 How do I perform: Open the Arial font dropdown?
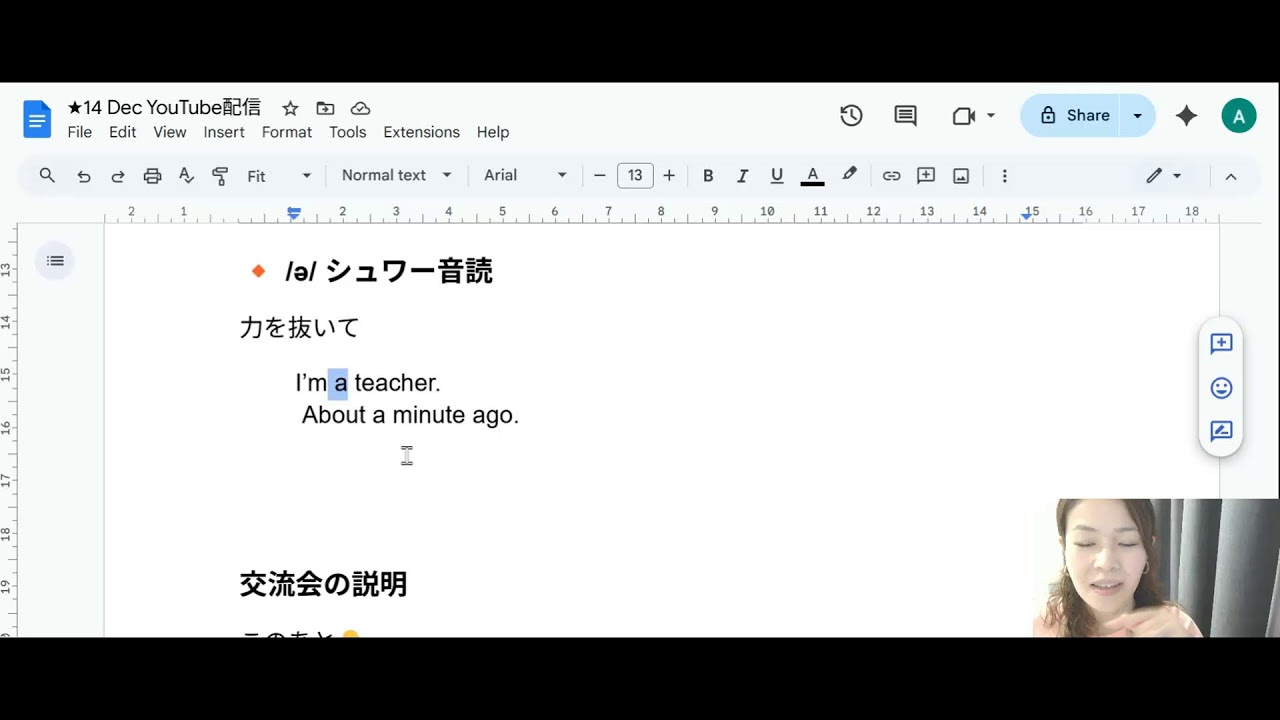point(525,176)
